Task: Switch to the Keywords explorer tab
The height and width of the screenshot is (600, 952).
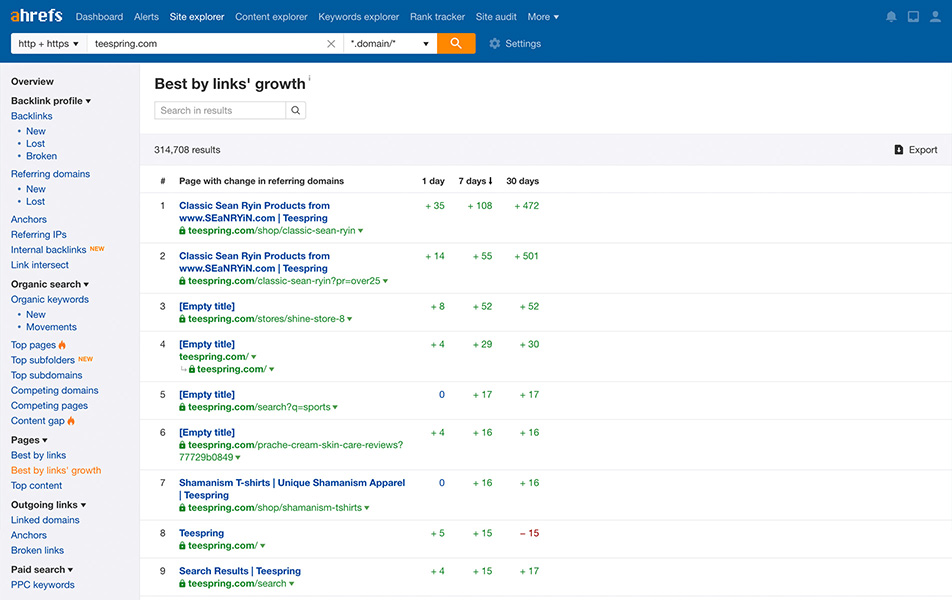Action: coord(358,16)
